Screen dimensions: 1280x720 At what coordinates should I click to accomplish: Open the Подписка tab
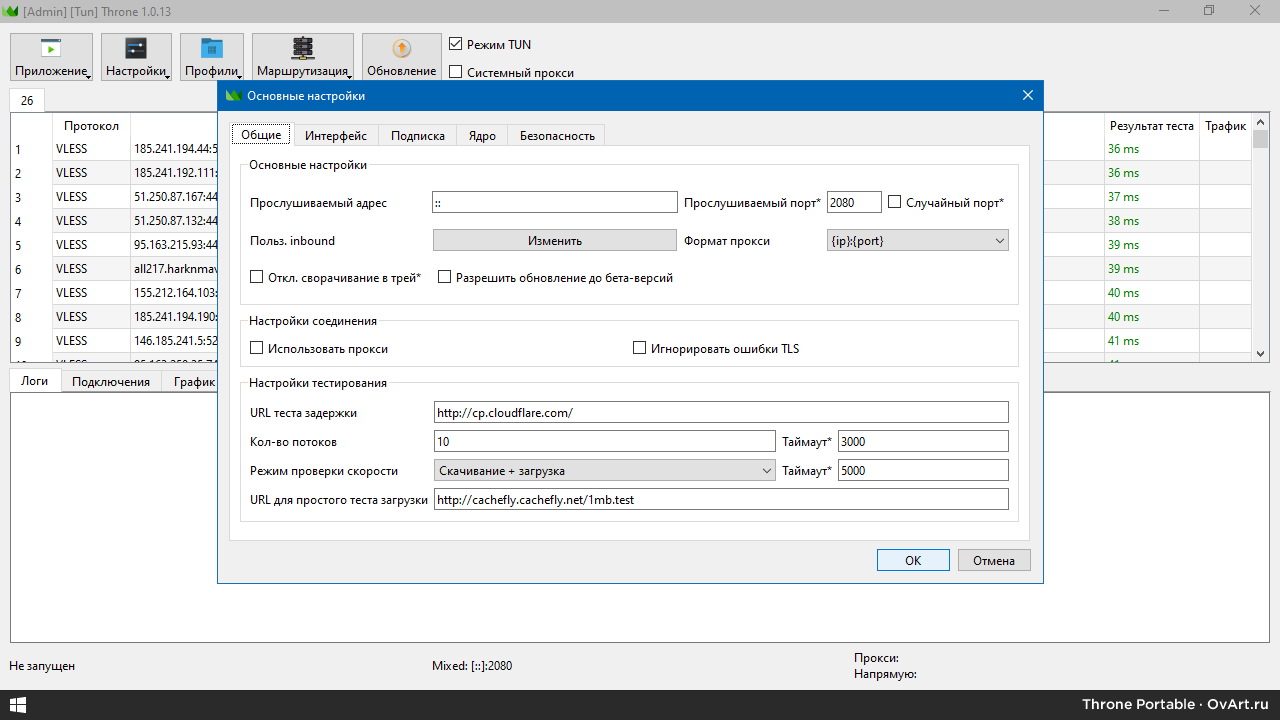417,136
